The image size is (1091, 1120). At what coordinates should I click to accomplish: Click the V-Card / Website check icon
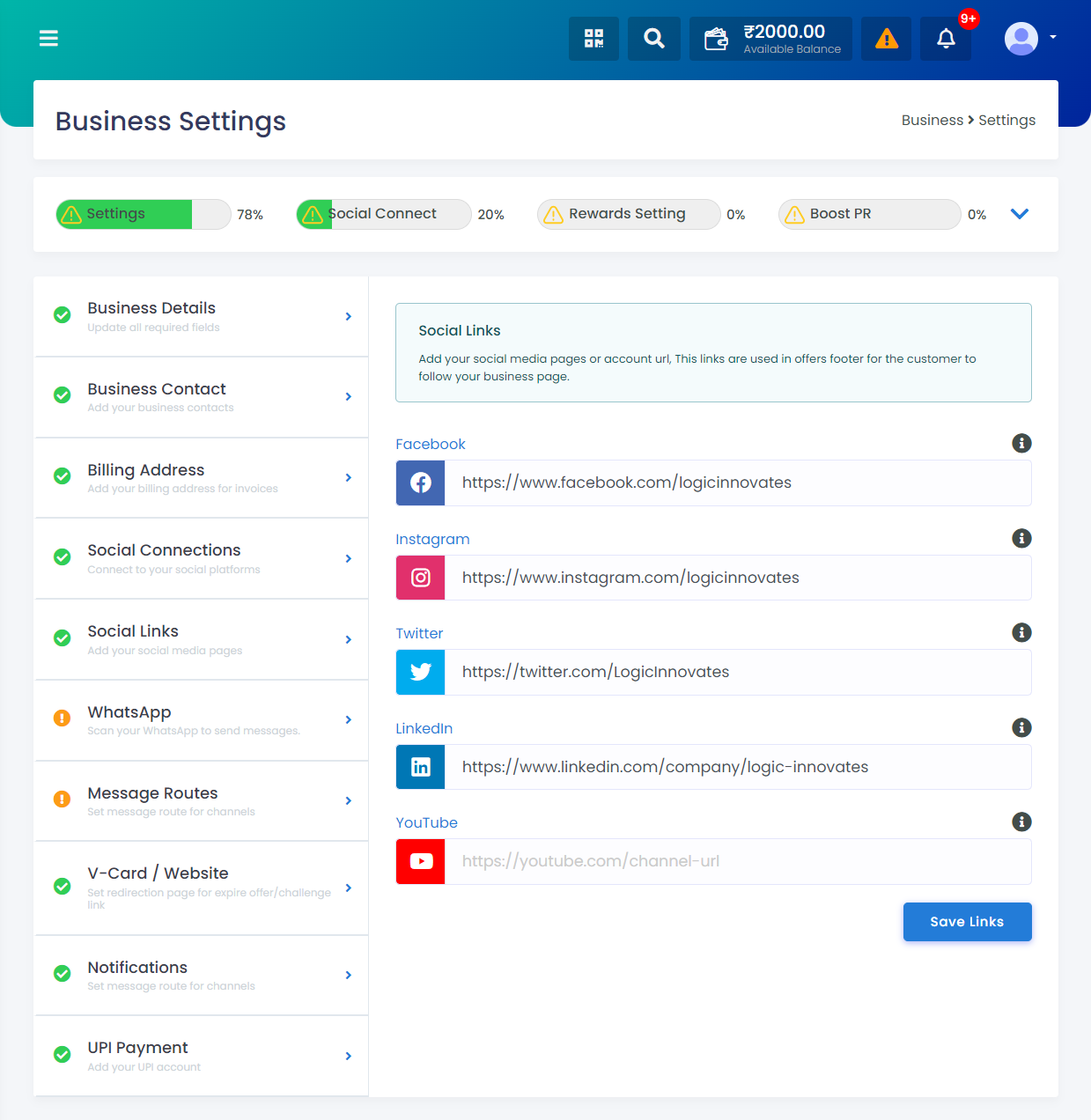63,886
